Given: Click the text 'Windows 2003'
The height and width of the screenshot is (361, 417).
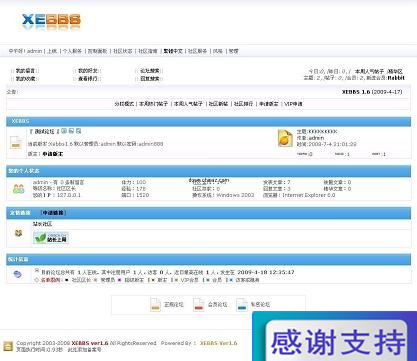Looking at the screenshot, I should 235,195.
